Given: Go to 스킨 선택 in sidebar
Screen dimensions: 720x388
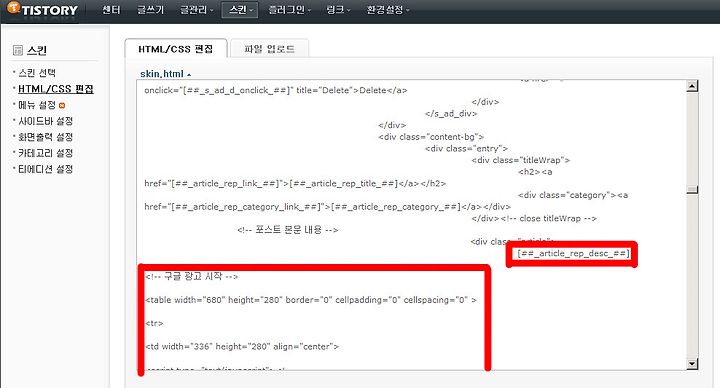Looking at the screenshot, I should [x=37, y=73].
